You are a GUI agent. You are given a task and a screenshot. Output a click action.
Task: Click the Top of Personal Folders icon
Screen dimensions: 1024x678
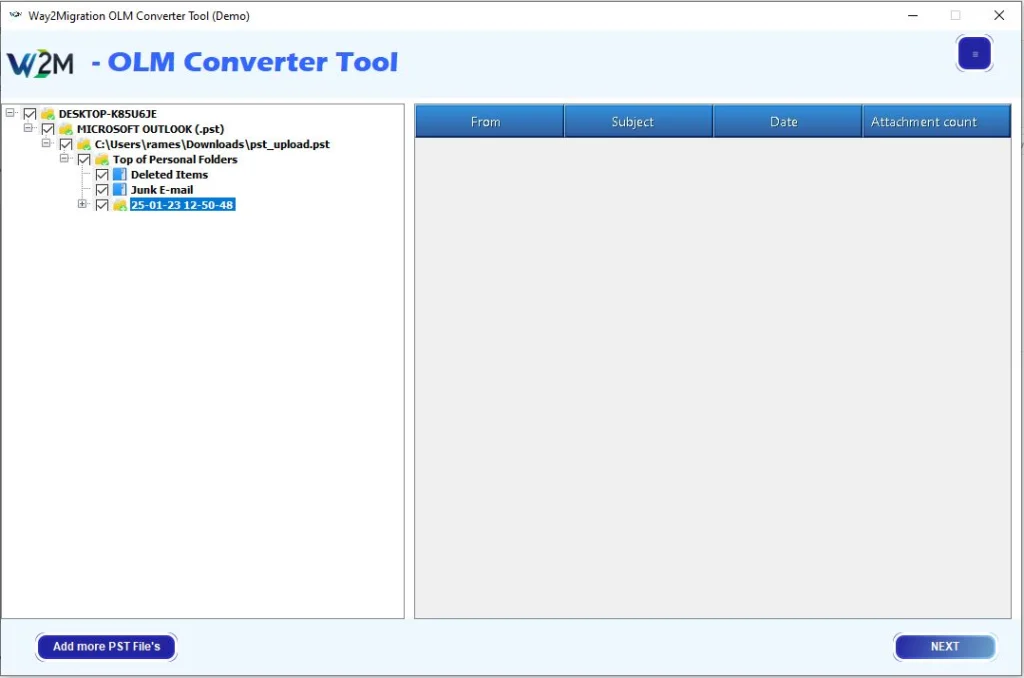(x=102, y=159)
